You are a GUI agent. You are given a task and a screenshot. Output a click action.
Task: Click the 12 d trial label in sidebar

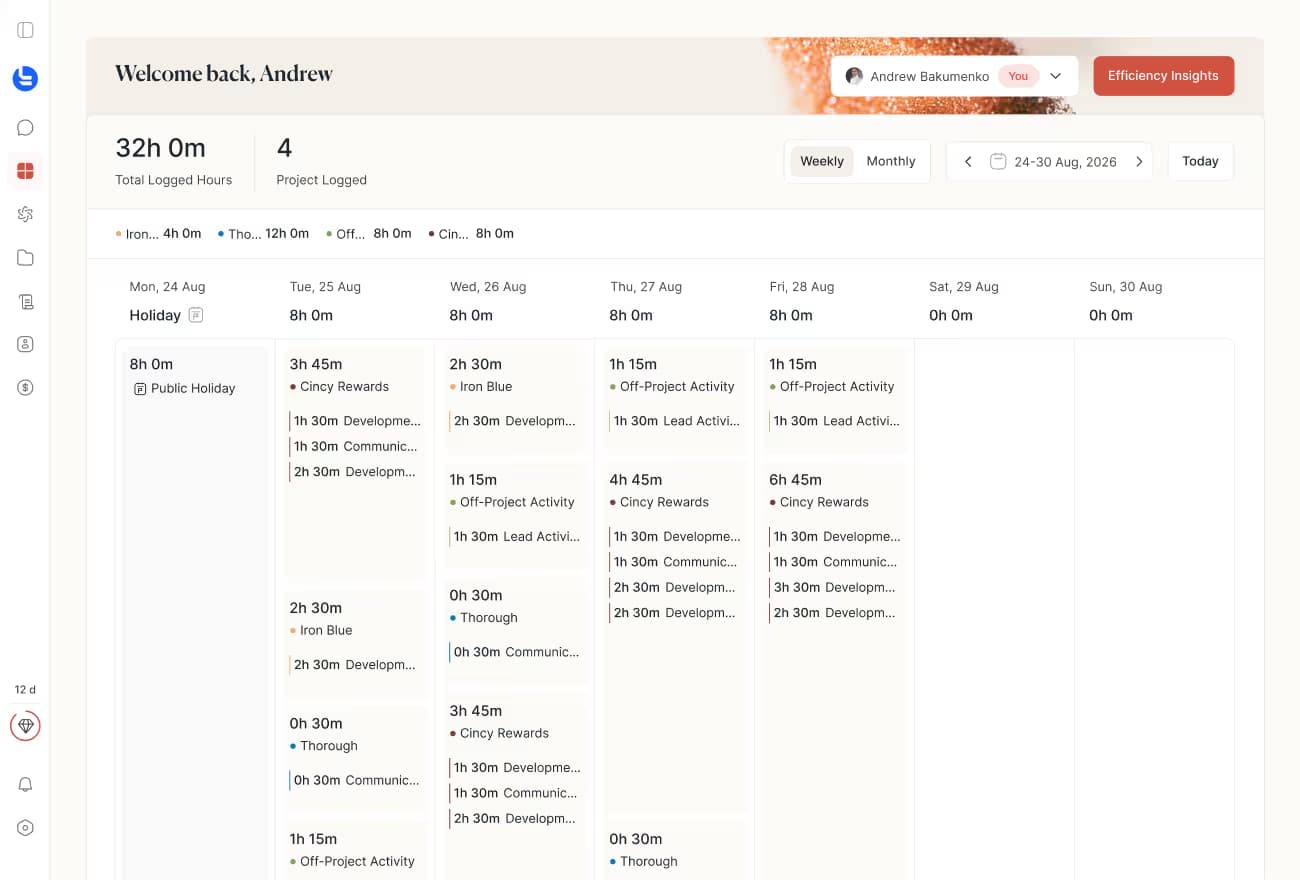pos(25,690)
